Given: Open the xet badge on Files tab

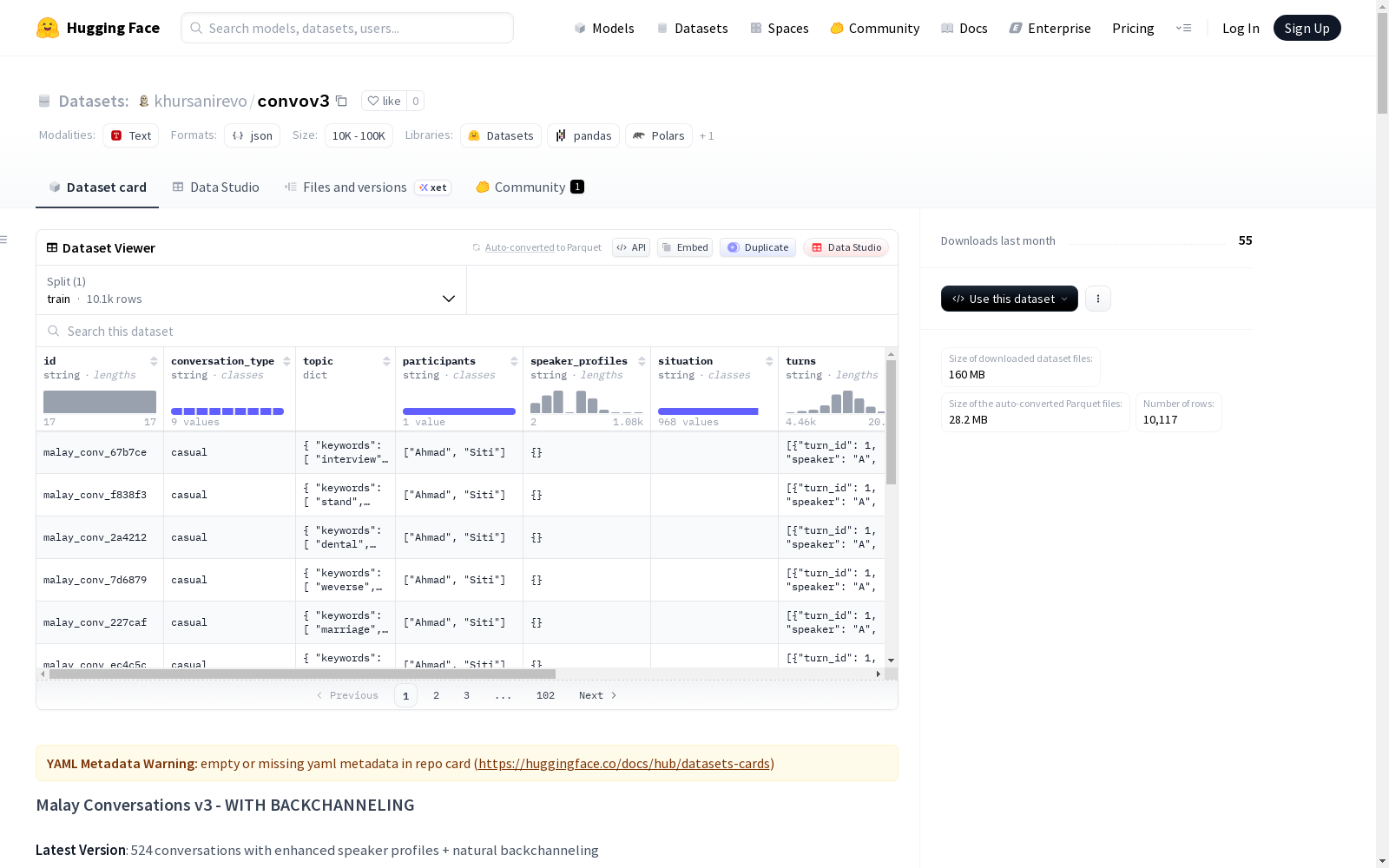Looking at the screenshot, I should pos(433,187).
